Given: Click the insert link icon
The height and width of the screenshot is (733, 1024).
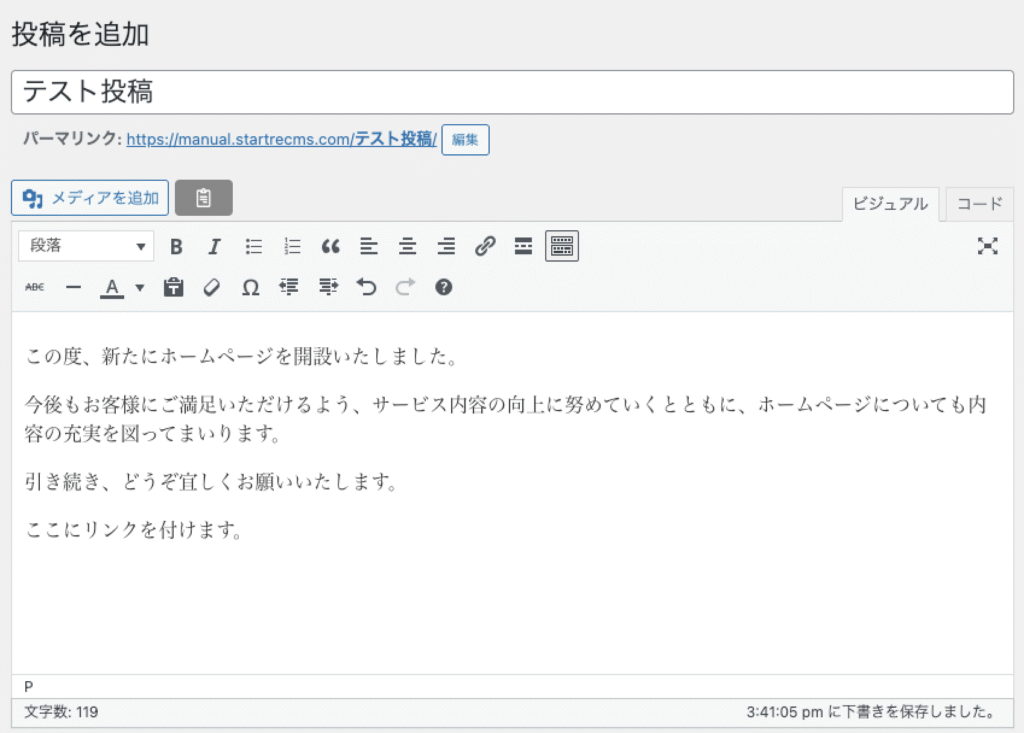Looking at the screenshot, I should click(485, 247).
